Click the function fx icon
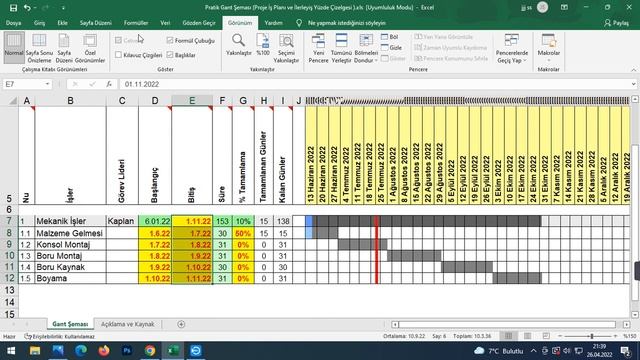The image size is (640, 360). (109, 84)
